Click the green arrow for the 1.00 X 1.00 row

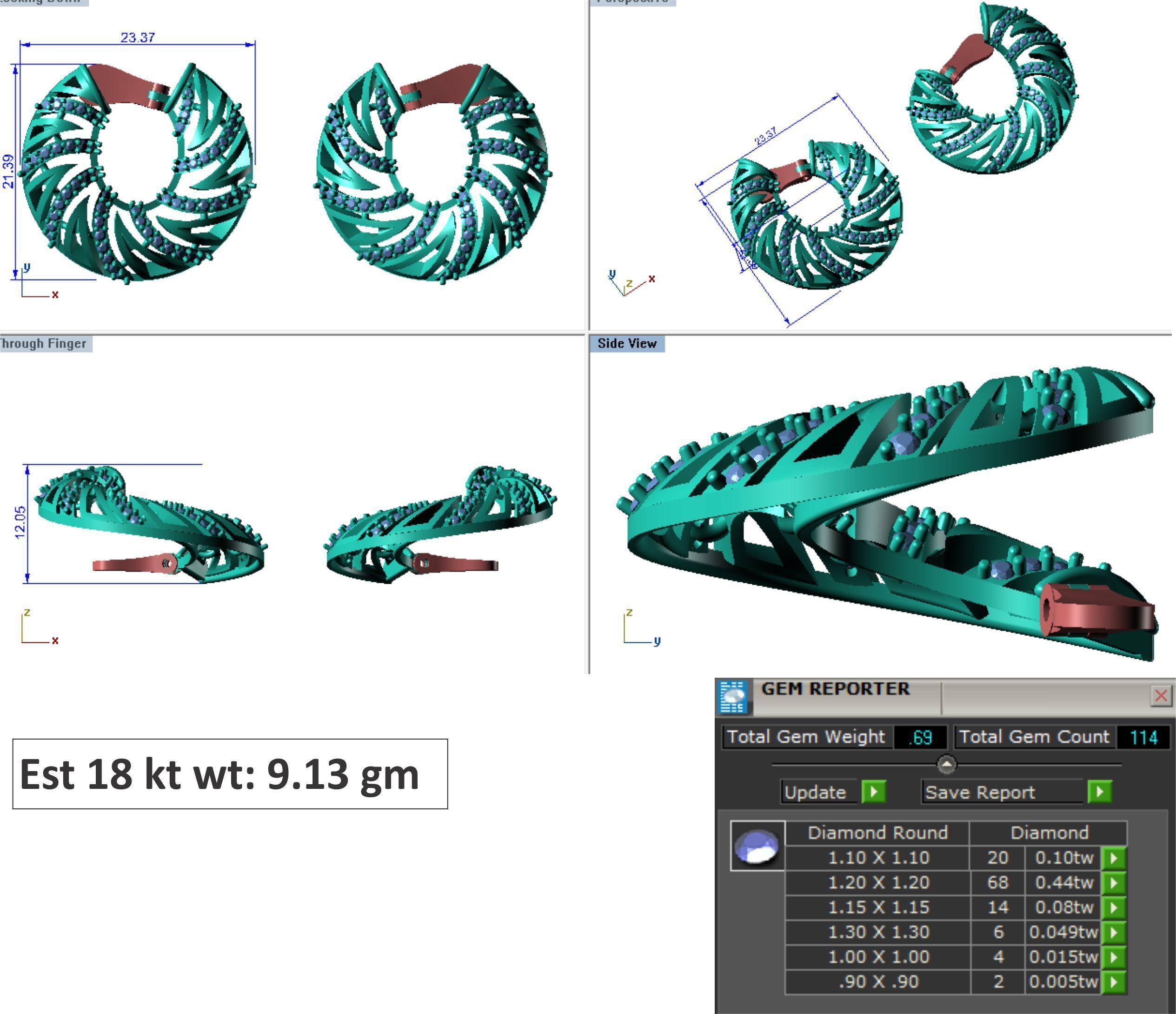click(x=1113, y=957)
